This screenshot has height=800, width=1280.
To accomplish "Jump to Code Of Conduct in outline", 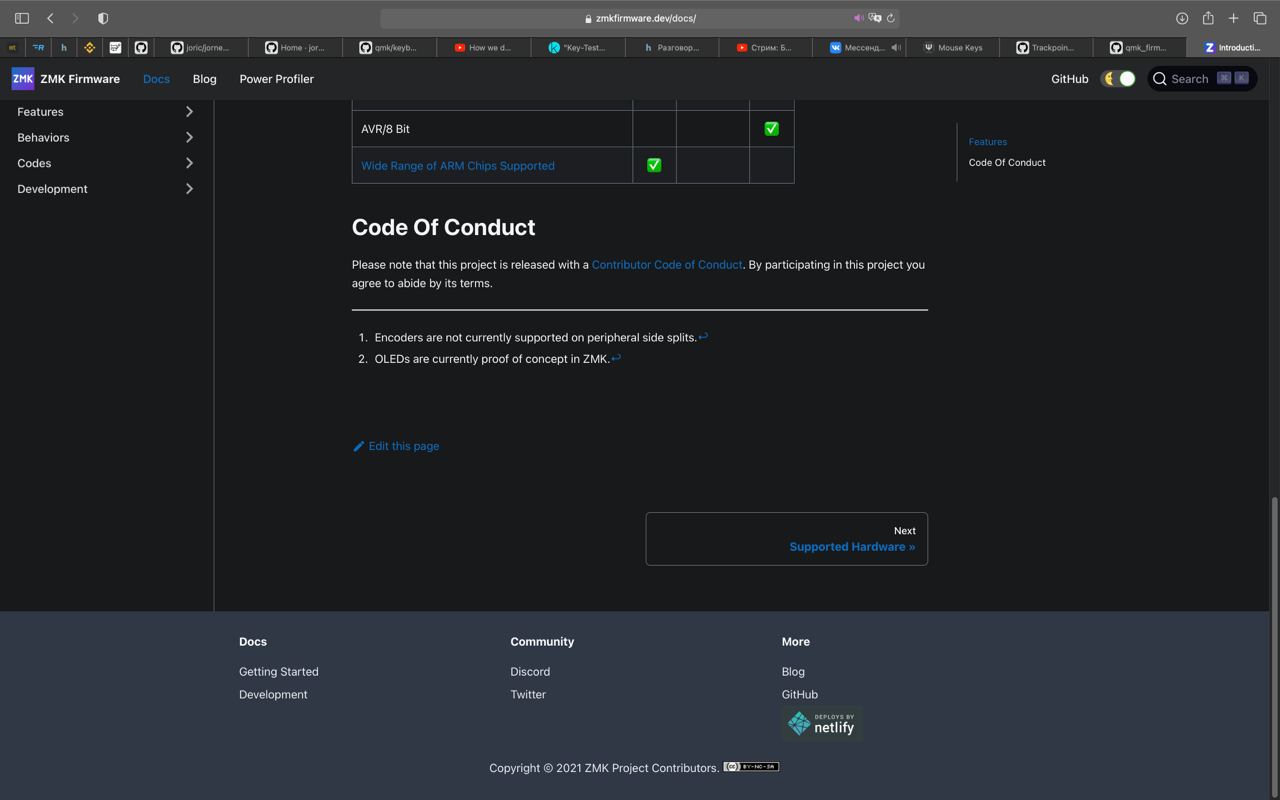I will pos(1007,162).
